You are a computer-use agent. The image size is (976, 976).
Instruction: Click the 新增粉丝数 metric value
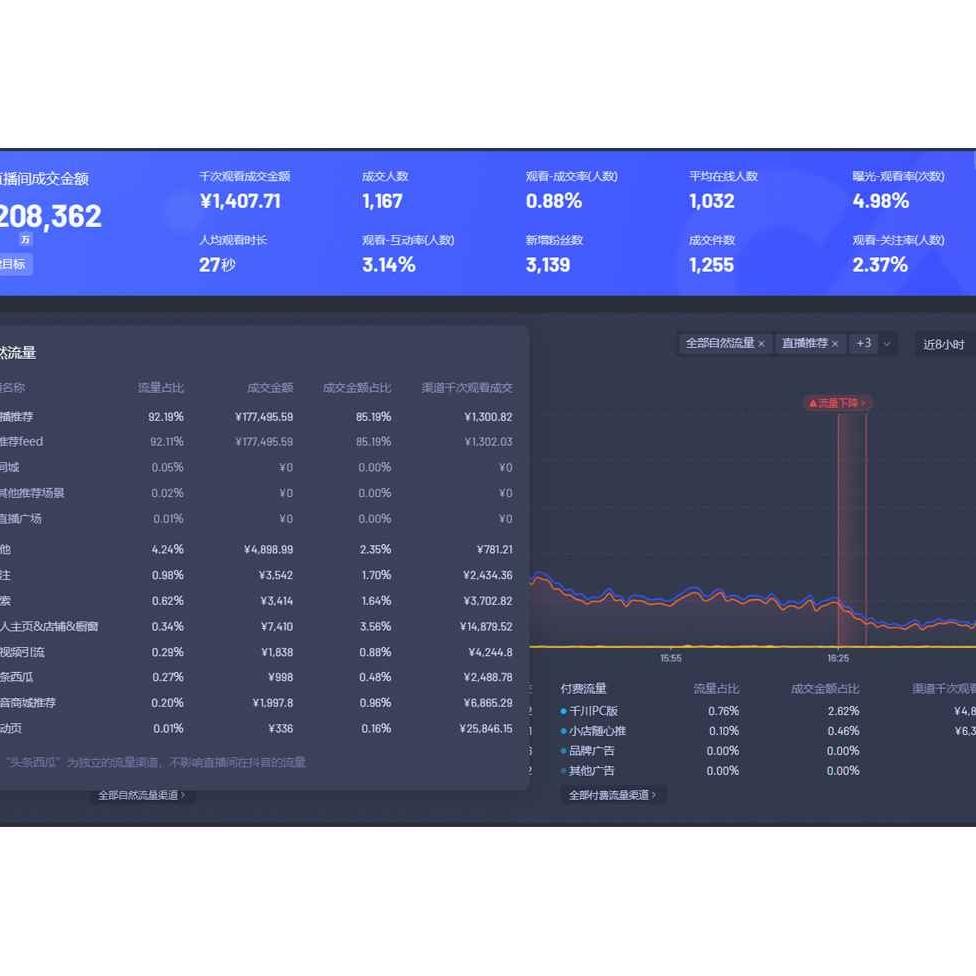(x=548, y=265)
